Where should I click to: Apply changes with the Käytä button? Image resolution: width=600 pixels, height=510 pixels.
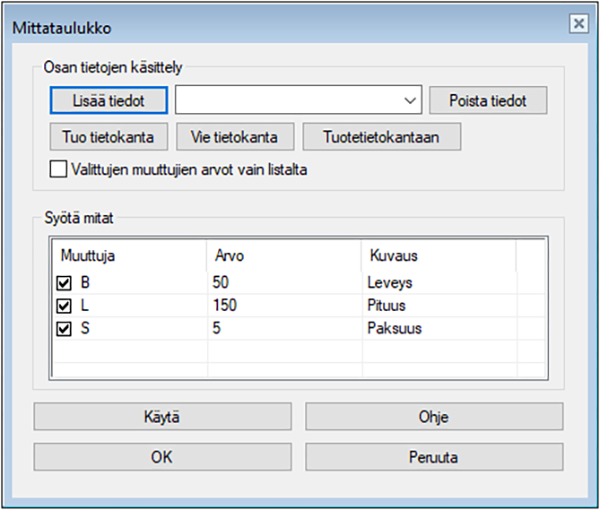163,416
